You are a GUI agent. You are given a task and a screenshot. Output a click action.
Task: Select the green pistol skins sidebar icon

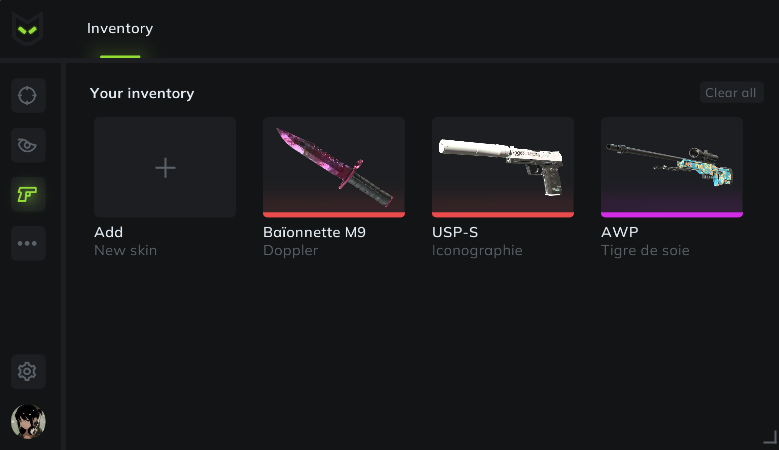[28, 194]
